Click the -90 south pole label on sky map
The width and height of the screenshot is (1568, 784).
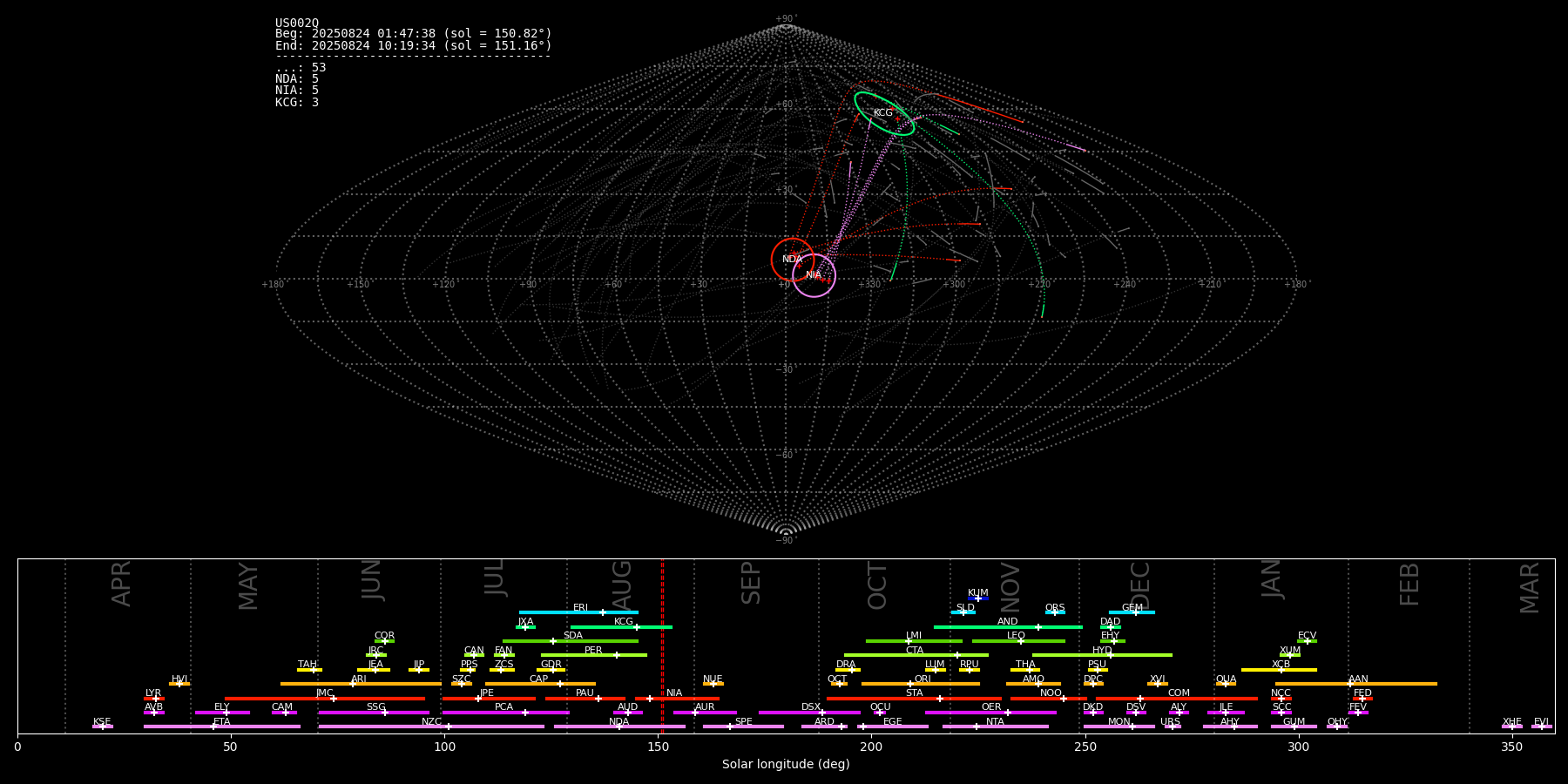[x=785, y=540]
